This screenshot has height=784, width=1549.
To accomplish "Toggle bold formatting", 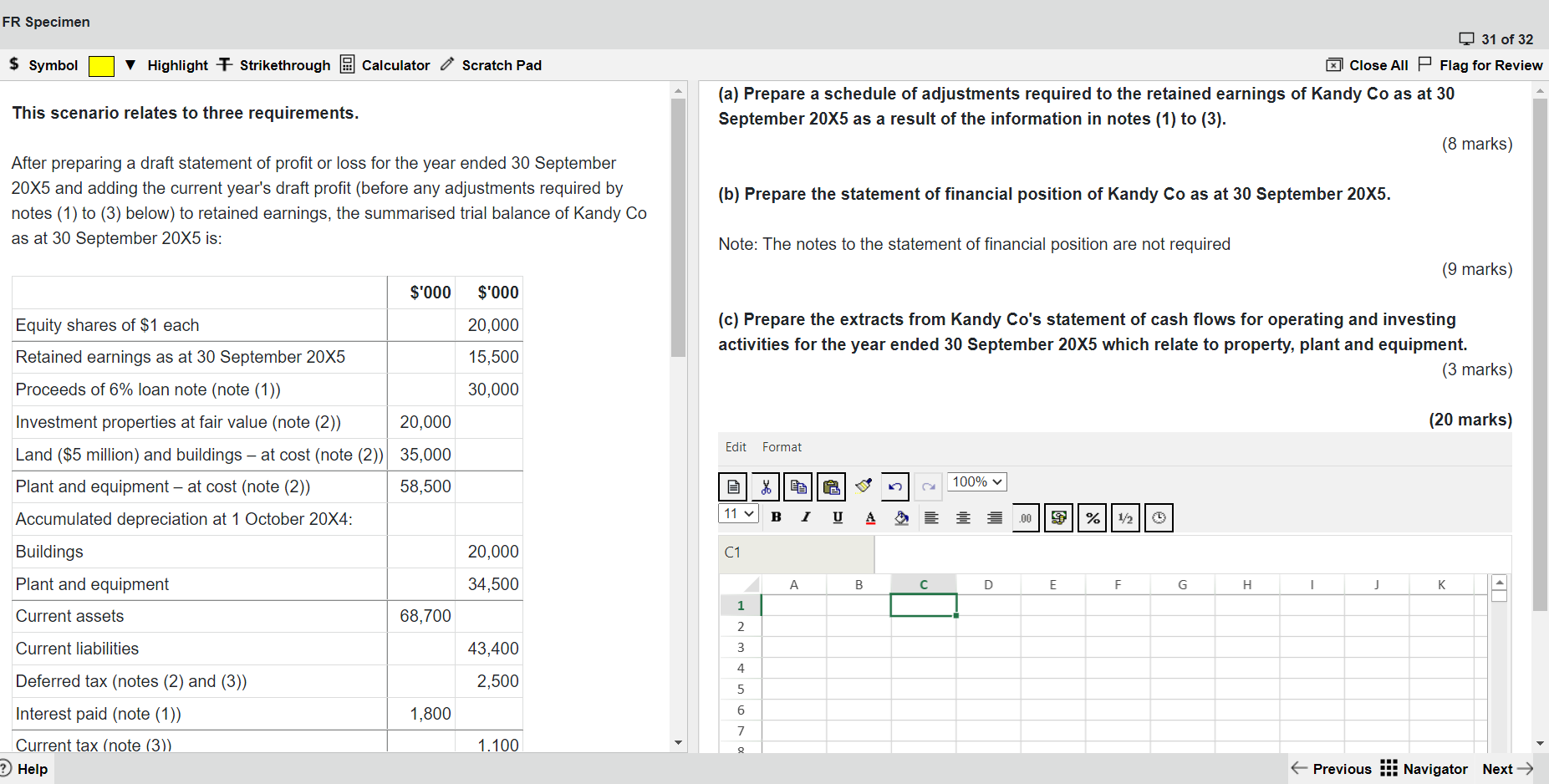I will click(x=776, y=517).
